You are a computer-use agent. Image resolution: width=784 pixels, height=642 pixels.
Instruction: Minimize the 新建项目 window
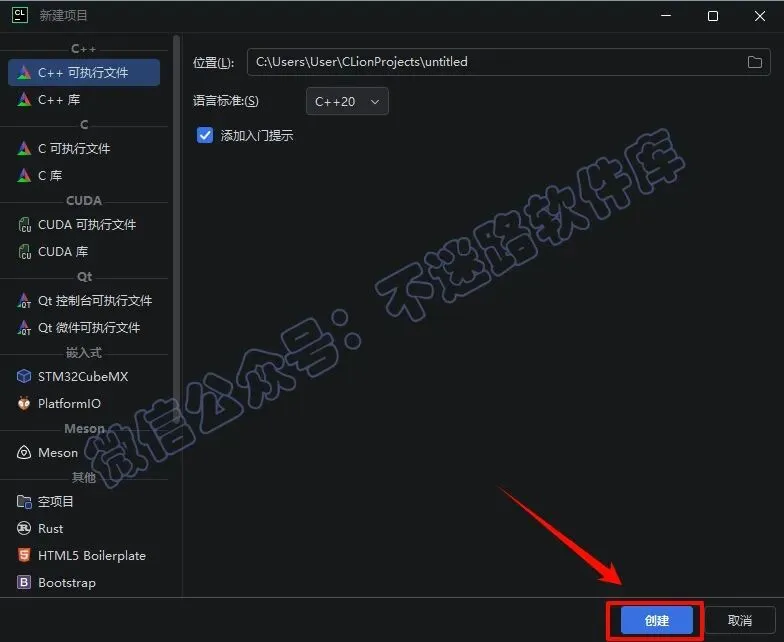click(x=666, y=16)
